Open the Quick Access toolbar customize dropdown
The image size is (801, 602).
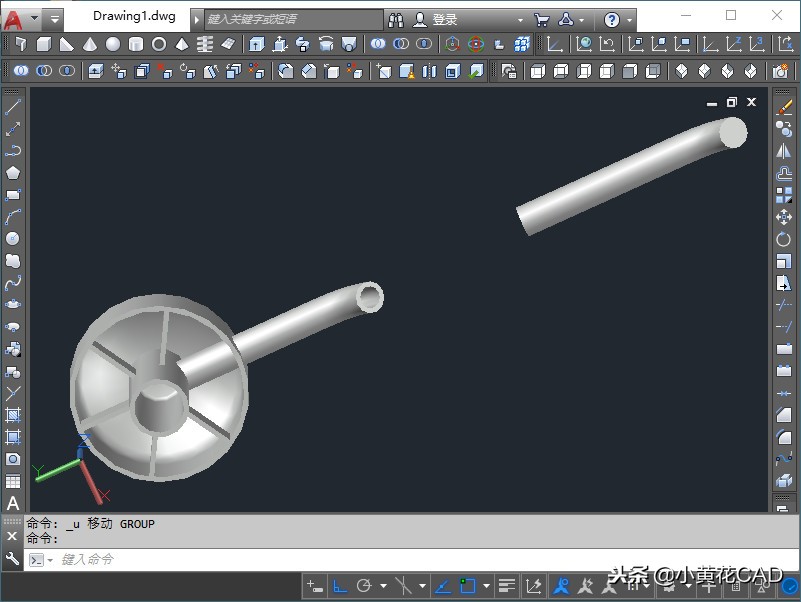click(x=54, y=19)
